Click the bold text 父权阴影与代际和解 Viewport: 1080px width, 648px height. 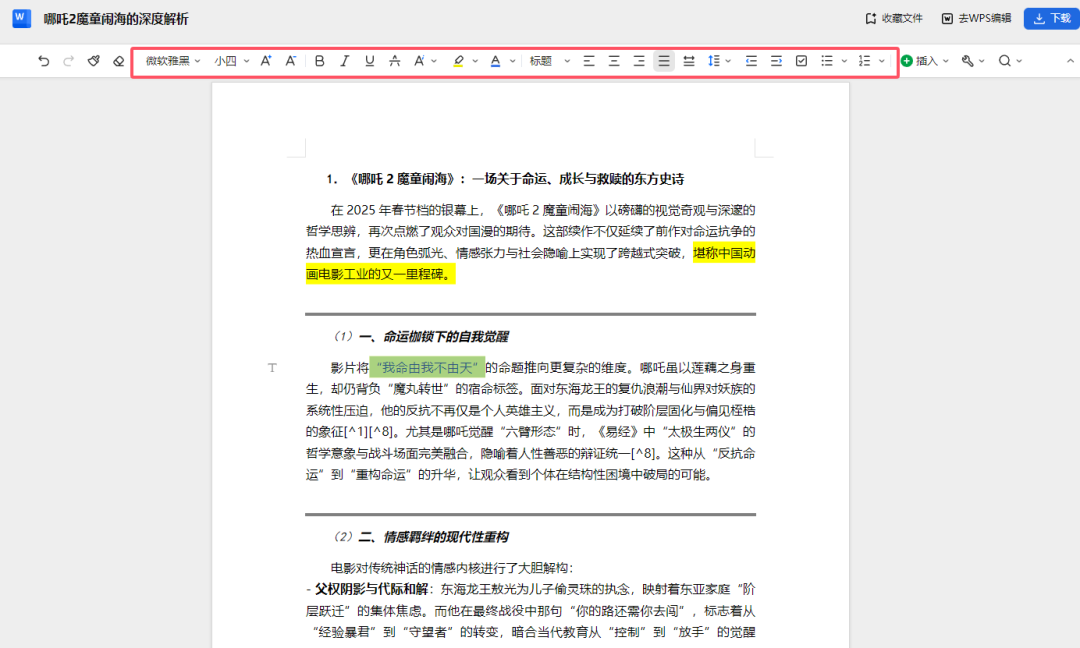pos(371,589)
